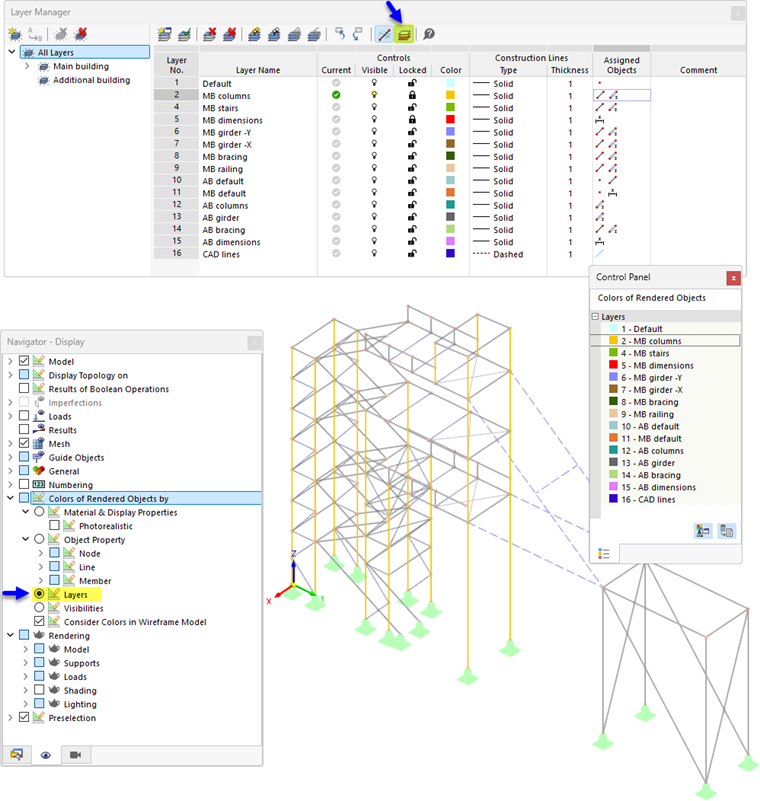Enable the Photorealistic checkbox
The image size is (760, 801).
click(x=55, y=525)
